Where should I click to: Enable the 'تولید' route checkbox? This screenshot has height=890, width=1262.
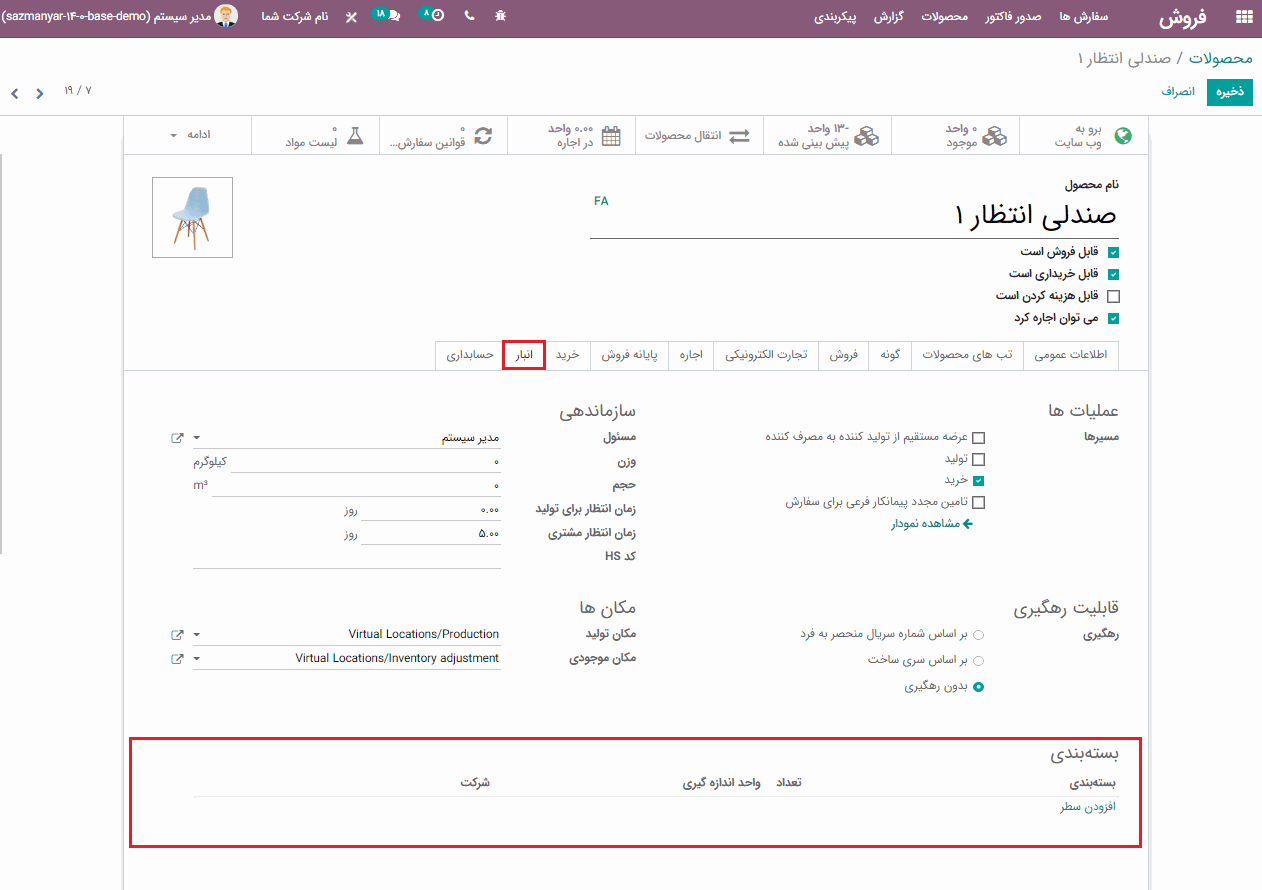click(x=978, y=459)
